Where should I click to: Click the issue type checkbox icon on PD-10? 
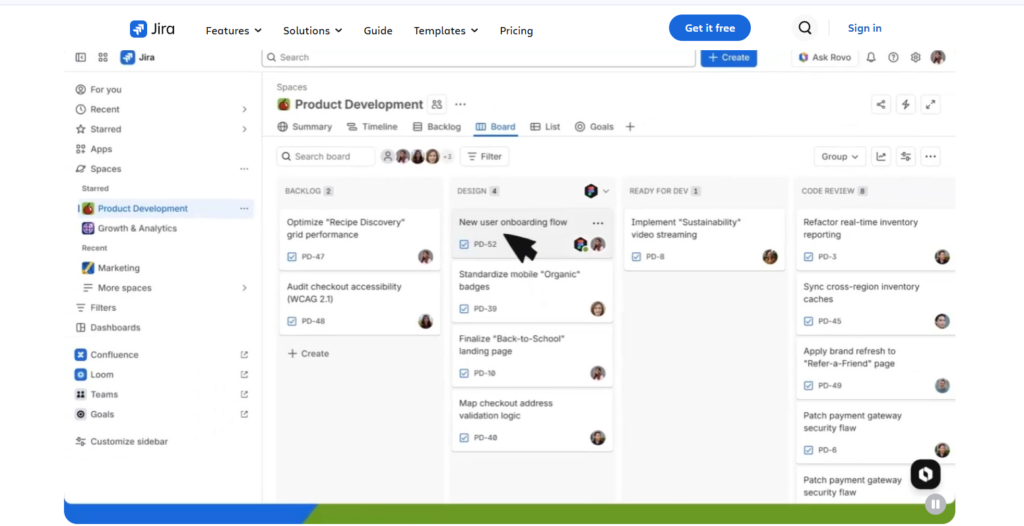464,374
